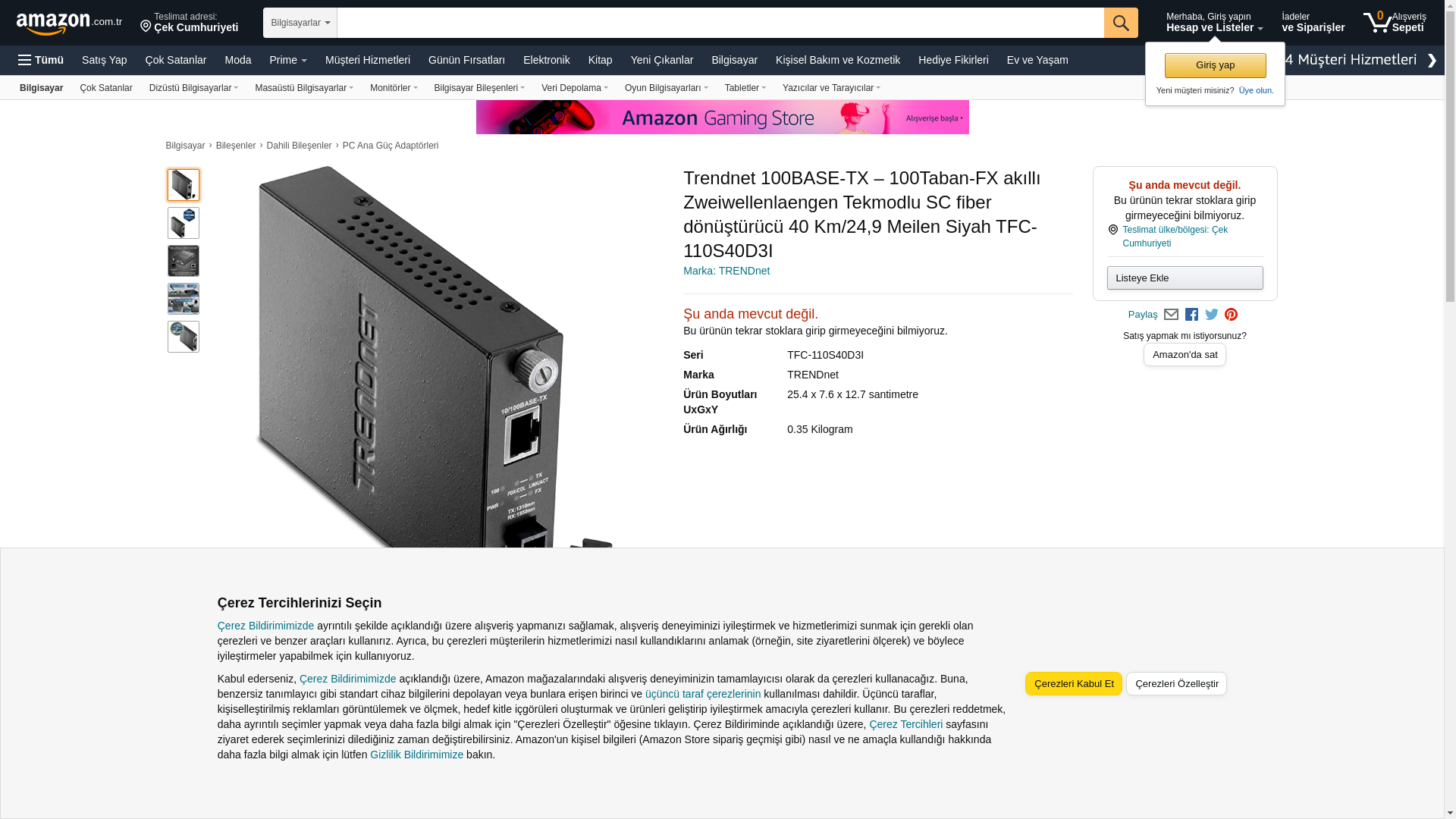
Task: Click the magnifying glass search button
Action: click(x=1121, y=23)
